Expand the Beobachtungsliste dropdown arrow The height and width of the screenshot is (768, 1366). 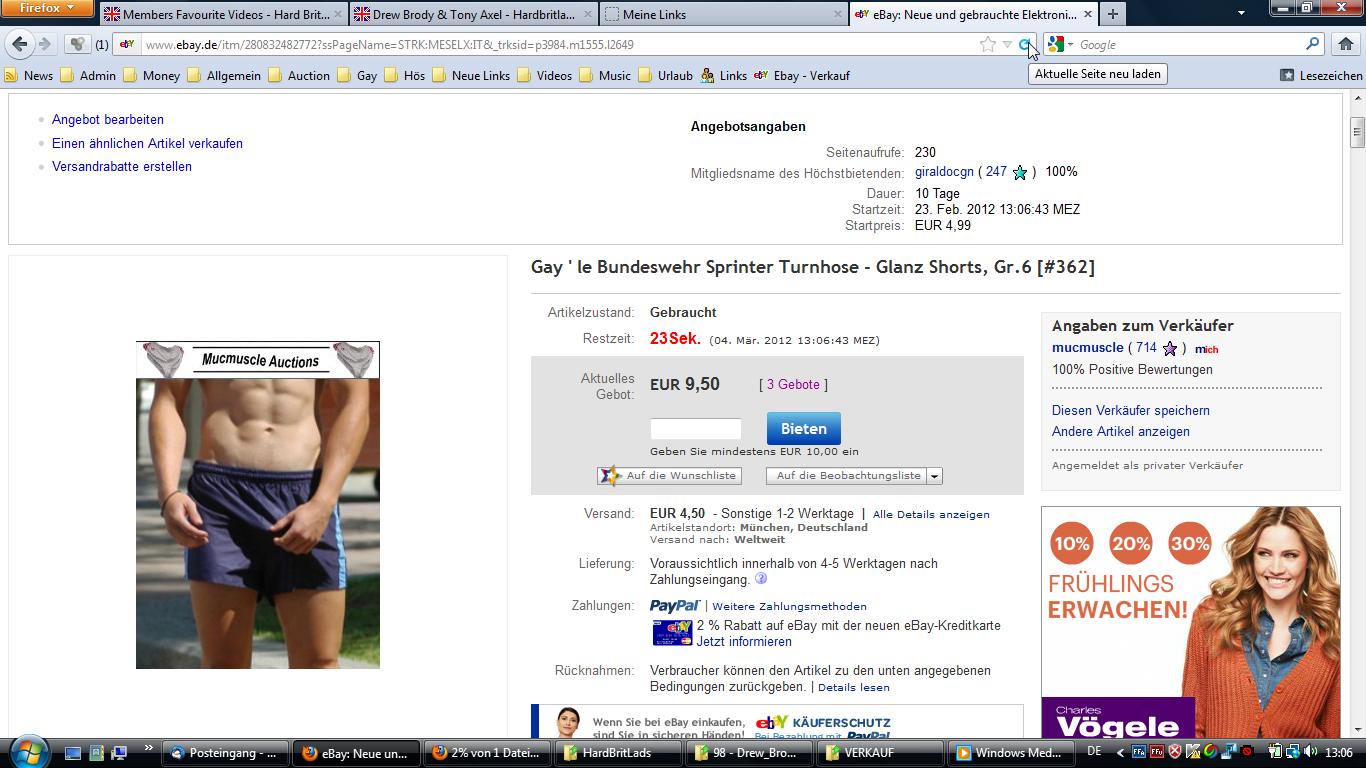(935, 476)
